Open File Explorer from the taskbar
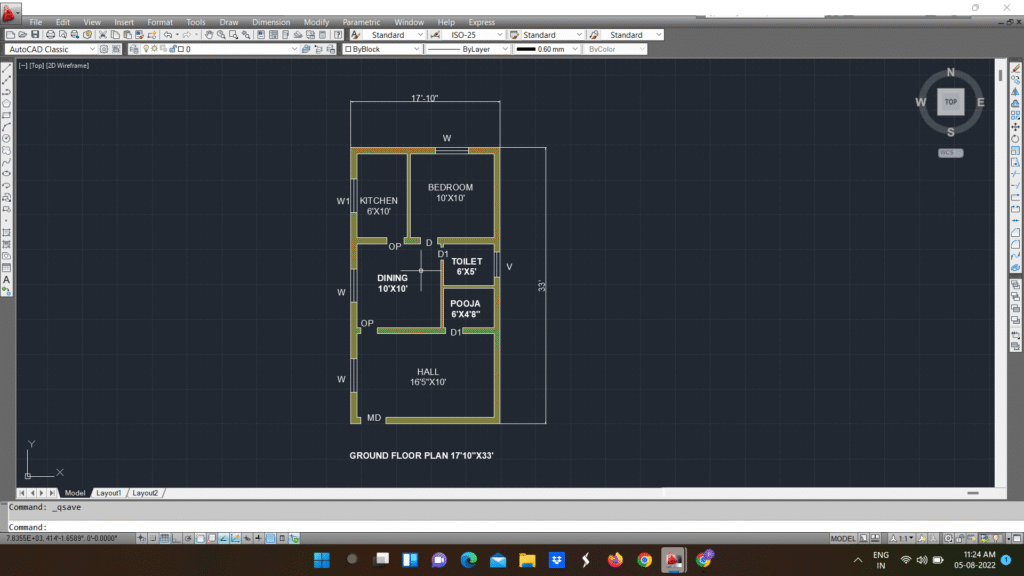1024x576 pixels. pos(527,560)
